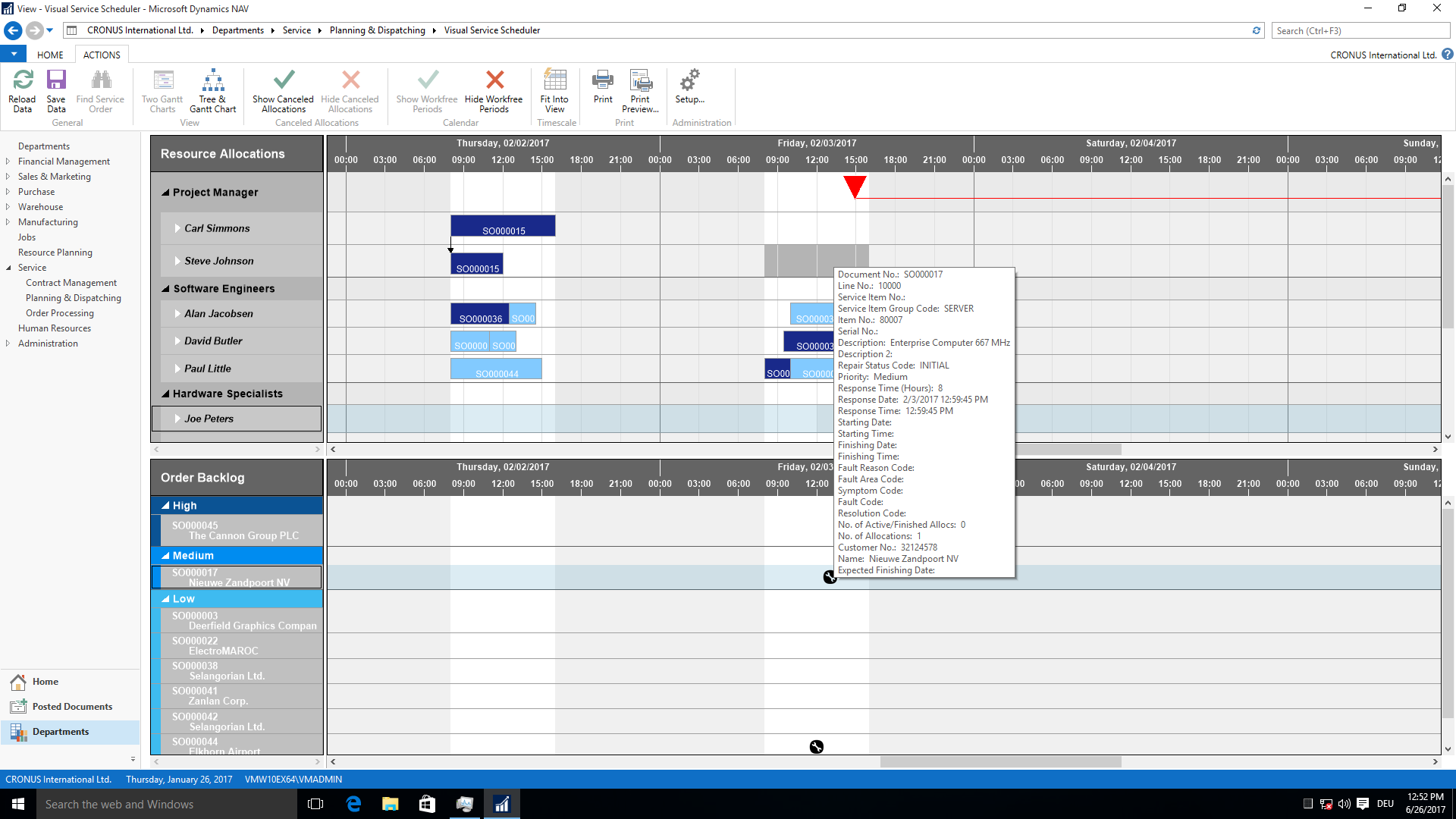Switch to Two Gantt Charts view

pyautogui.click(x=162, y=91)
